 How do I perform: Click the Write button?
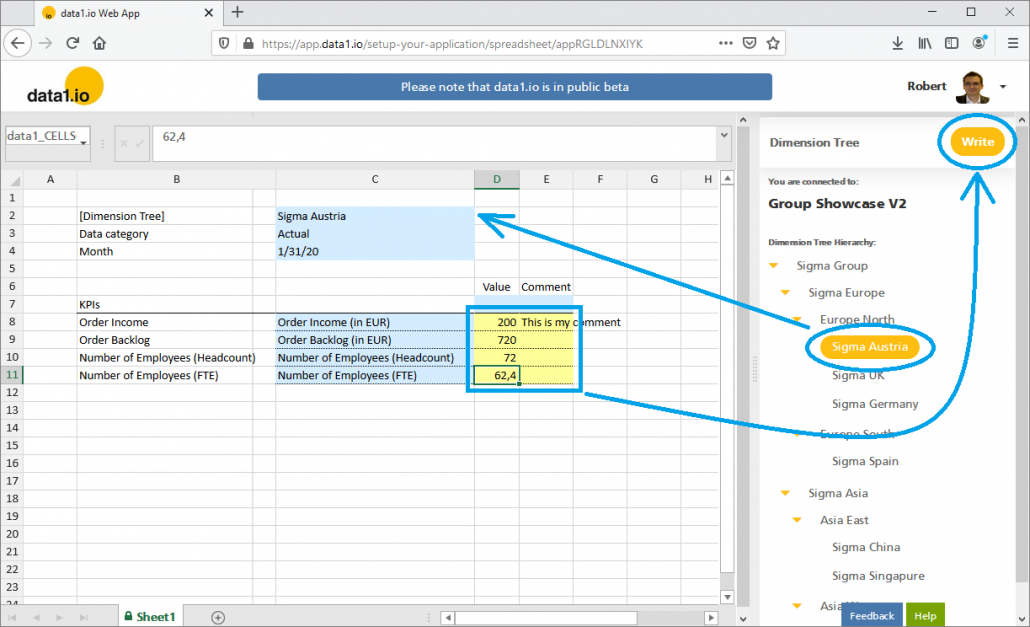coord(977,142)
